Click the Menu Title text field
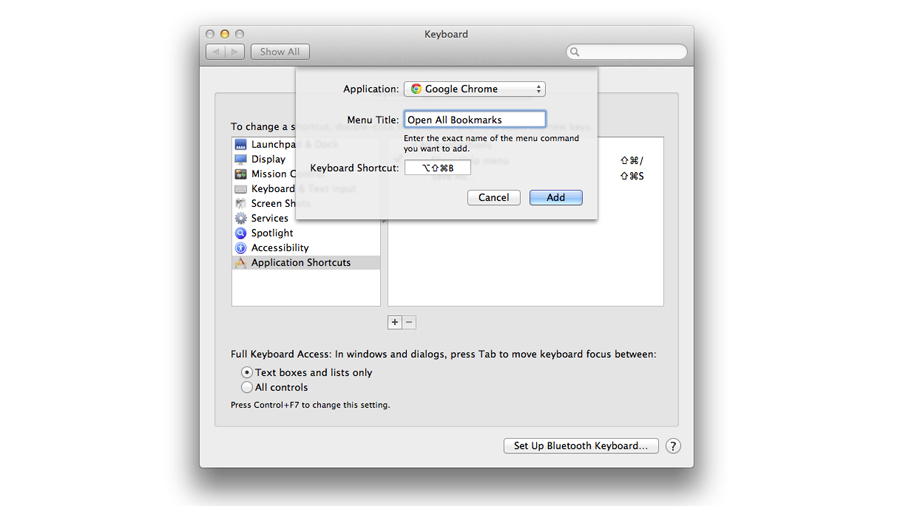900x506 pixels. 475,119
